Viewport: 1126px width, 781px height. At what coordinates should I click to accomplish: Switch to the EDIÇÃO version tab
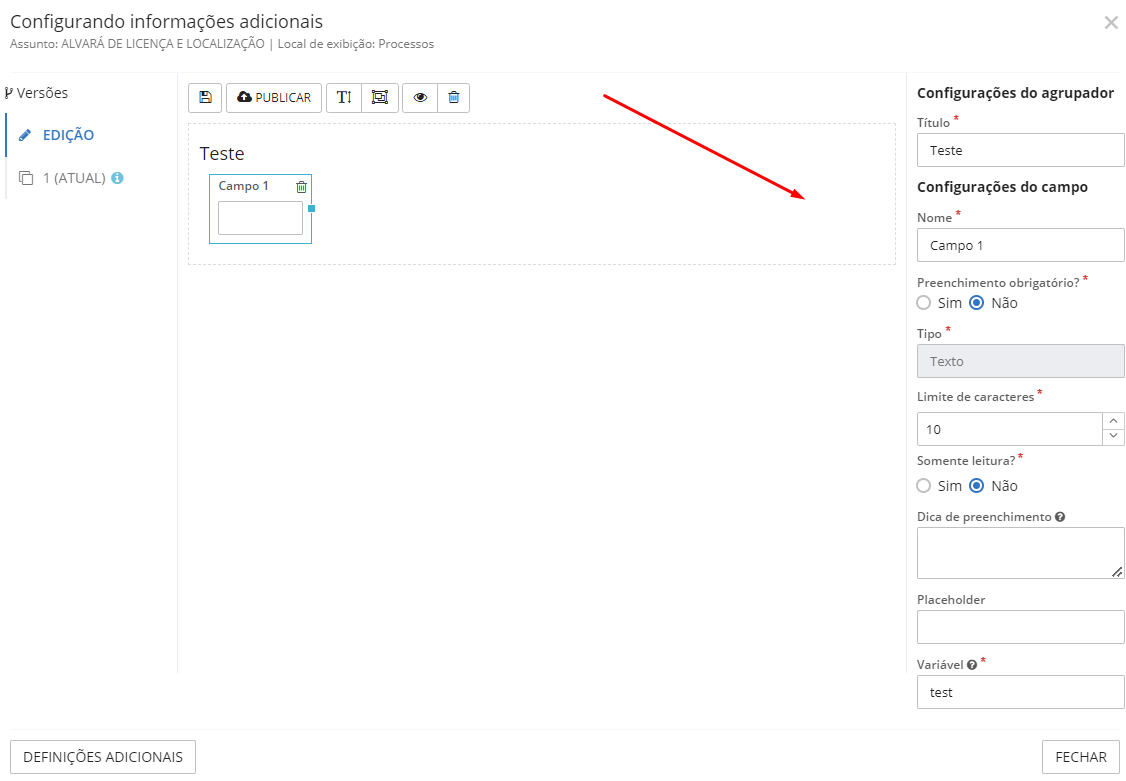point(68,135)
